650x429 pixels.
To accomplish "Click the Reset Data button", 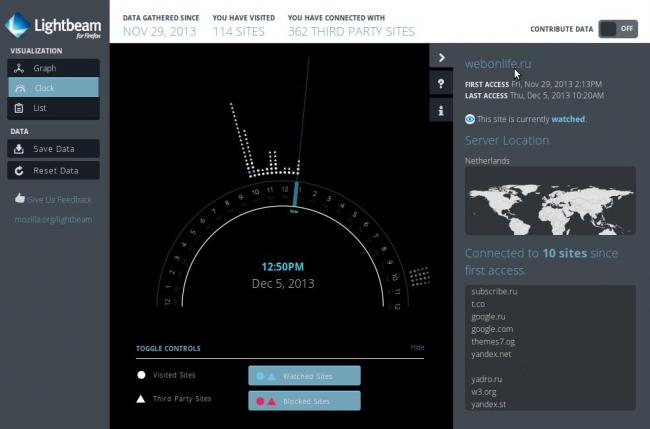I will 53,170.
